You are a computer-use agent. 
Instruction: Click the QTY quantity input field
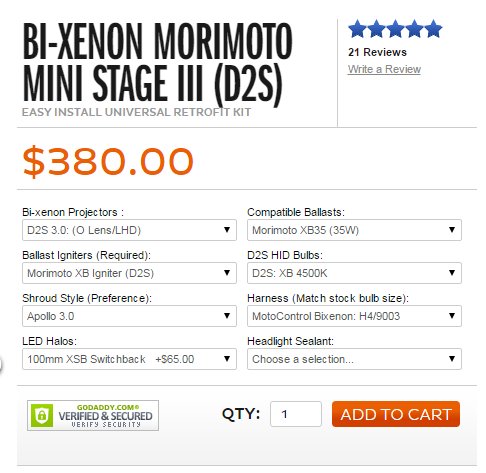[296, 414]
